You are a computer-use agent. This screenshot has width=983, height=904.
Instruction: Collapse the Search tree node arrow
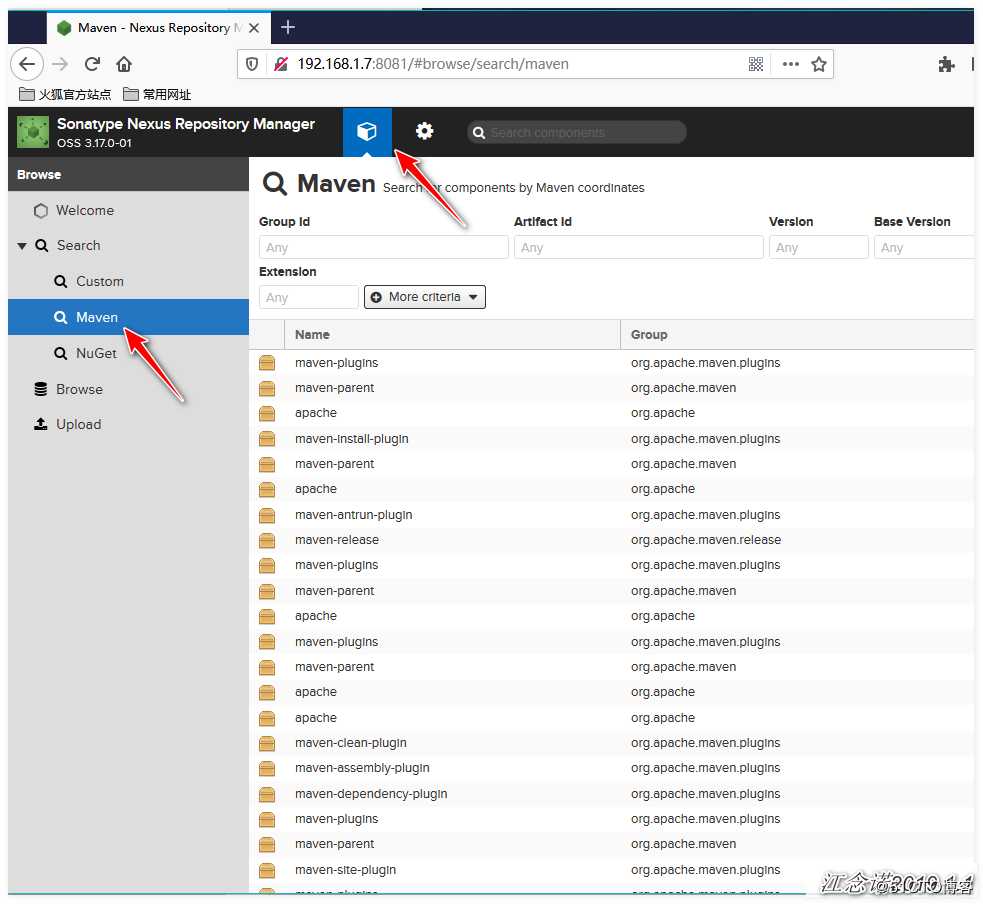pyautogui.click(x=22, y=246)
